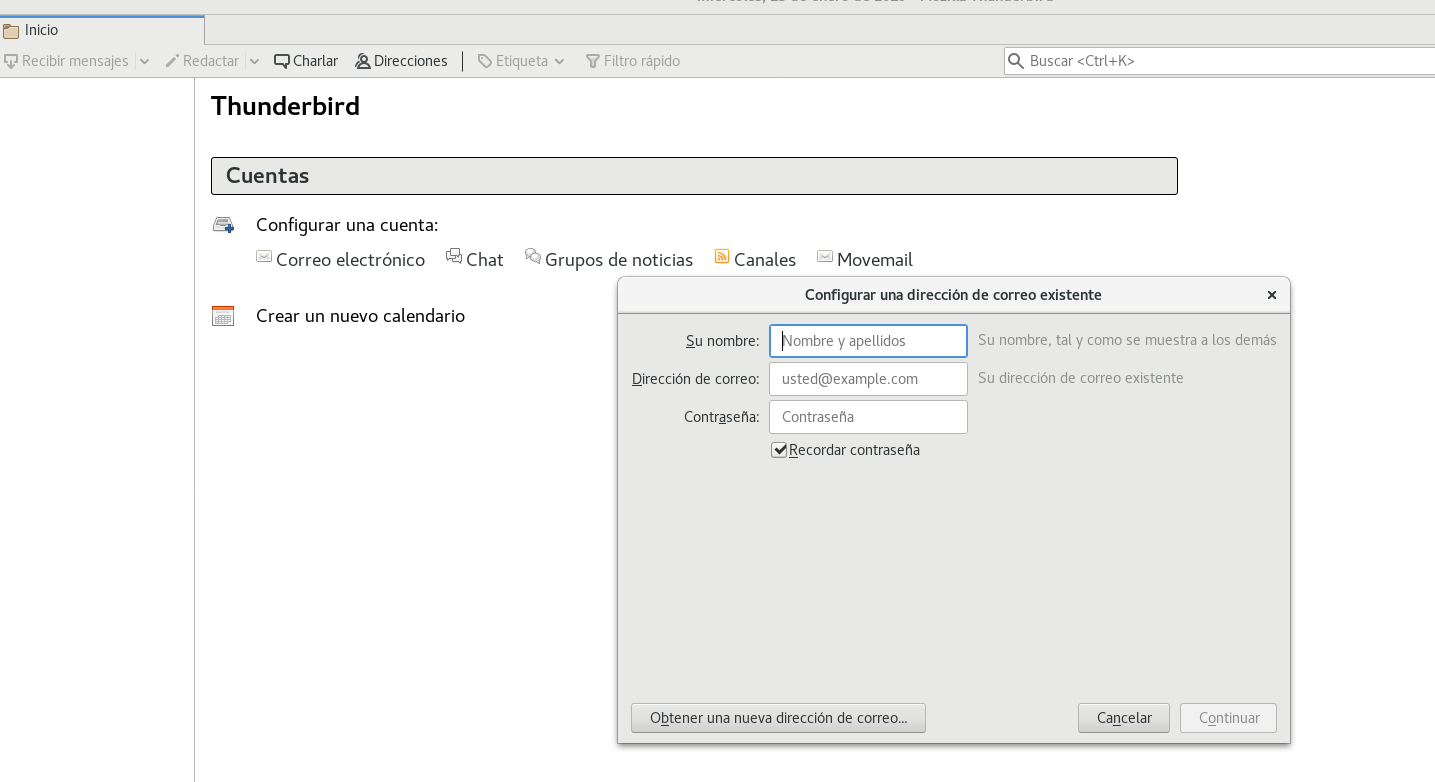Click the Direcciones address book icon
The width and height of the screenshot is (1435, 782).
(x=363, y=61)
